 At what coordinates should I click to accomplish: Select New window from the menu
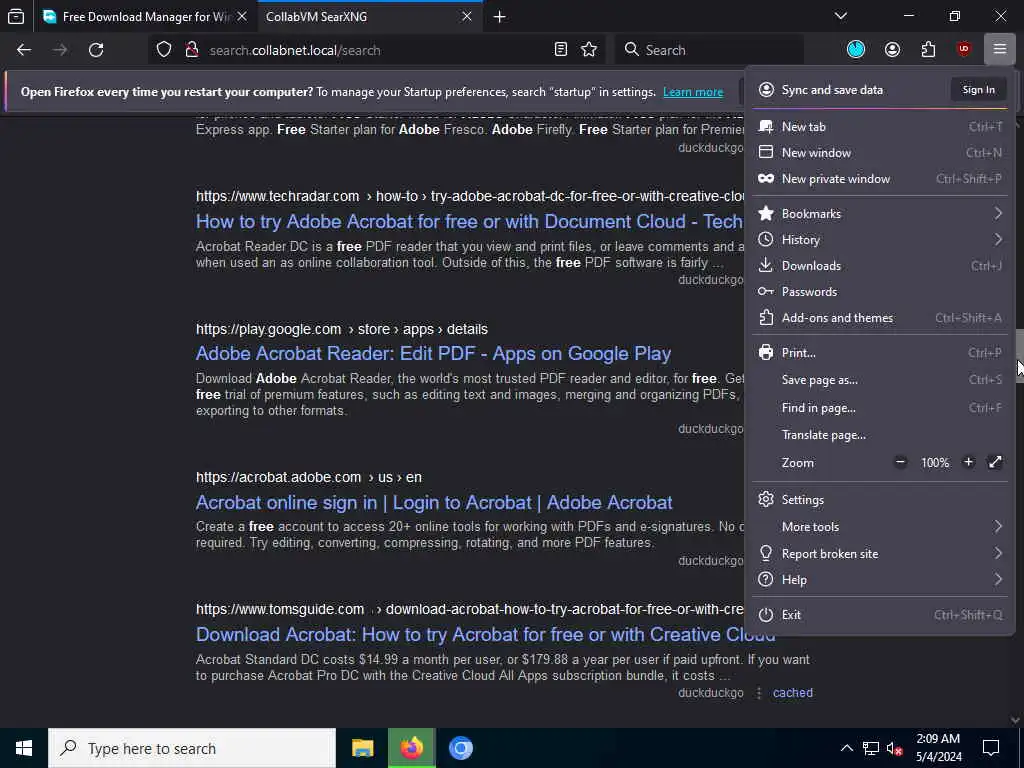880,153
